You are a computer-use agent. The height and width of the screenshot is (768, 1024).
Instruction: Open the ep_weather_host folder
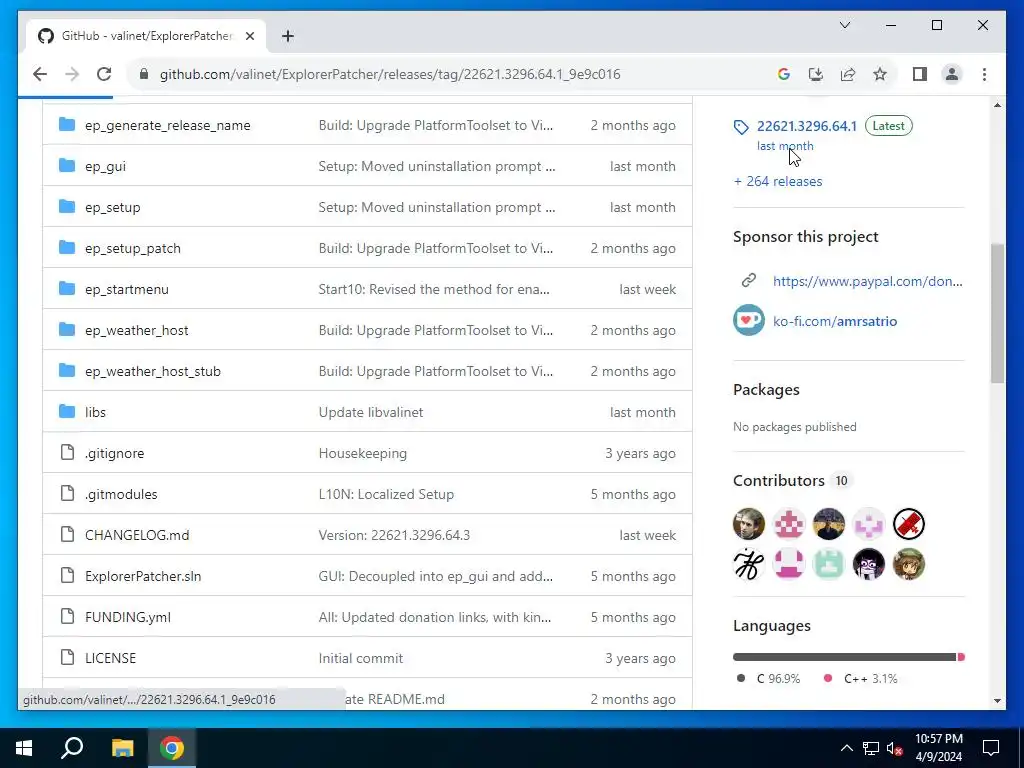pyautogui.click(x=136, y=330)
